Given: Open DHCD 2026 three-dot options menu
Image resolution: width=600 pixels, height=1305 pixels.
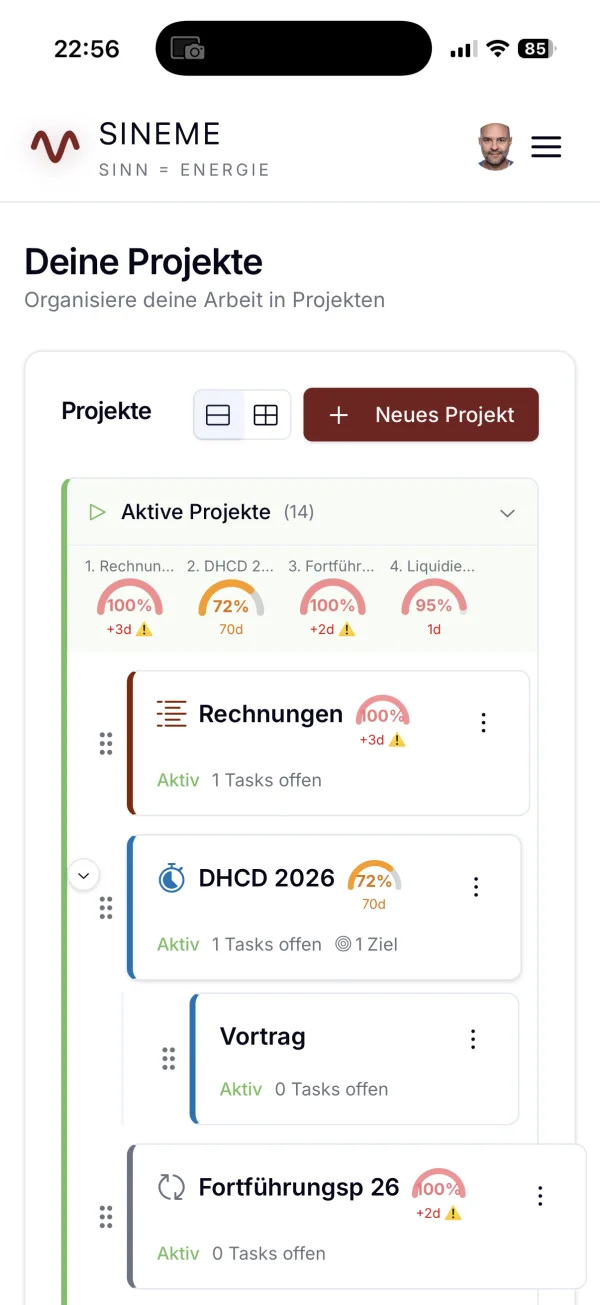Looking at the screenshot, I should pyautogui.click(x=476, y=886).
